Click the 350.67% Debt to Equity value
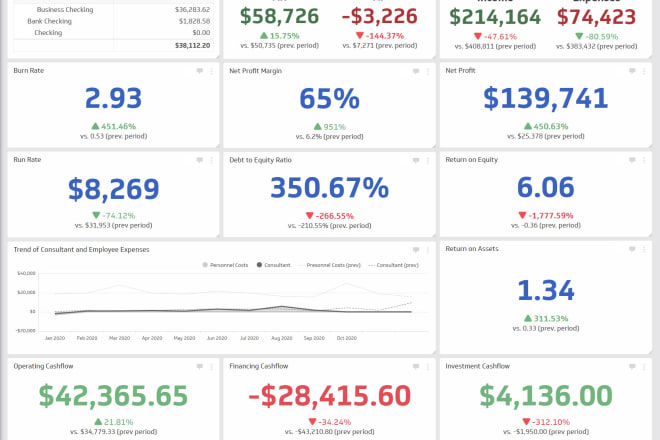The width and height of the screenshot is (660, 440). [329, 188]
